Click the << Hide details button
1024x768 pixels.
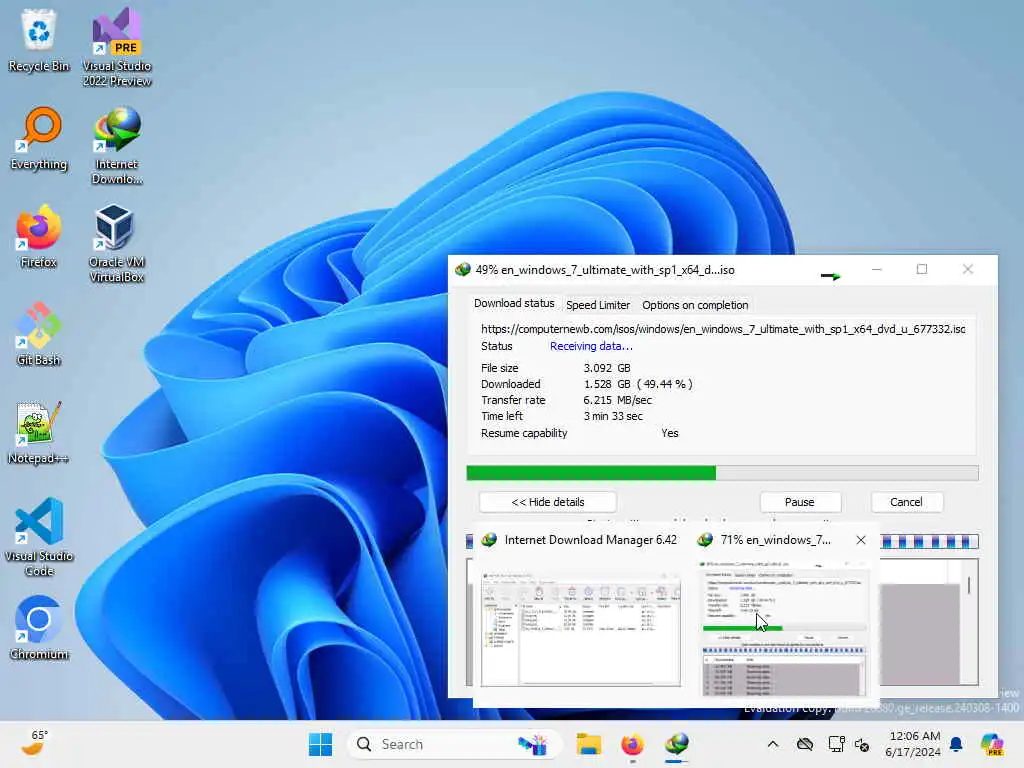point(547,502)
